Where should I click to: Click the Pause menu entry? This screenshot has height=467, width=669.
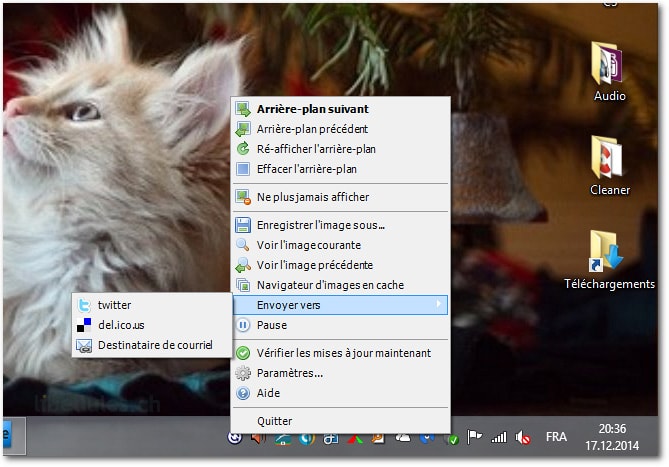pyautogui.click(x=340, y=325)
